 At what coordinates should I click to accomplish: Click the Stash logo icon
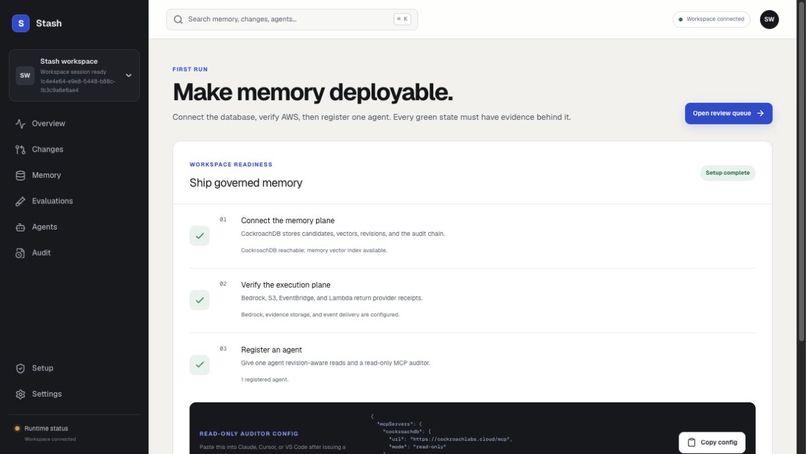point(21,23)
